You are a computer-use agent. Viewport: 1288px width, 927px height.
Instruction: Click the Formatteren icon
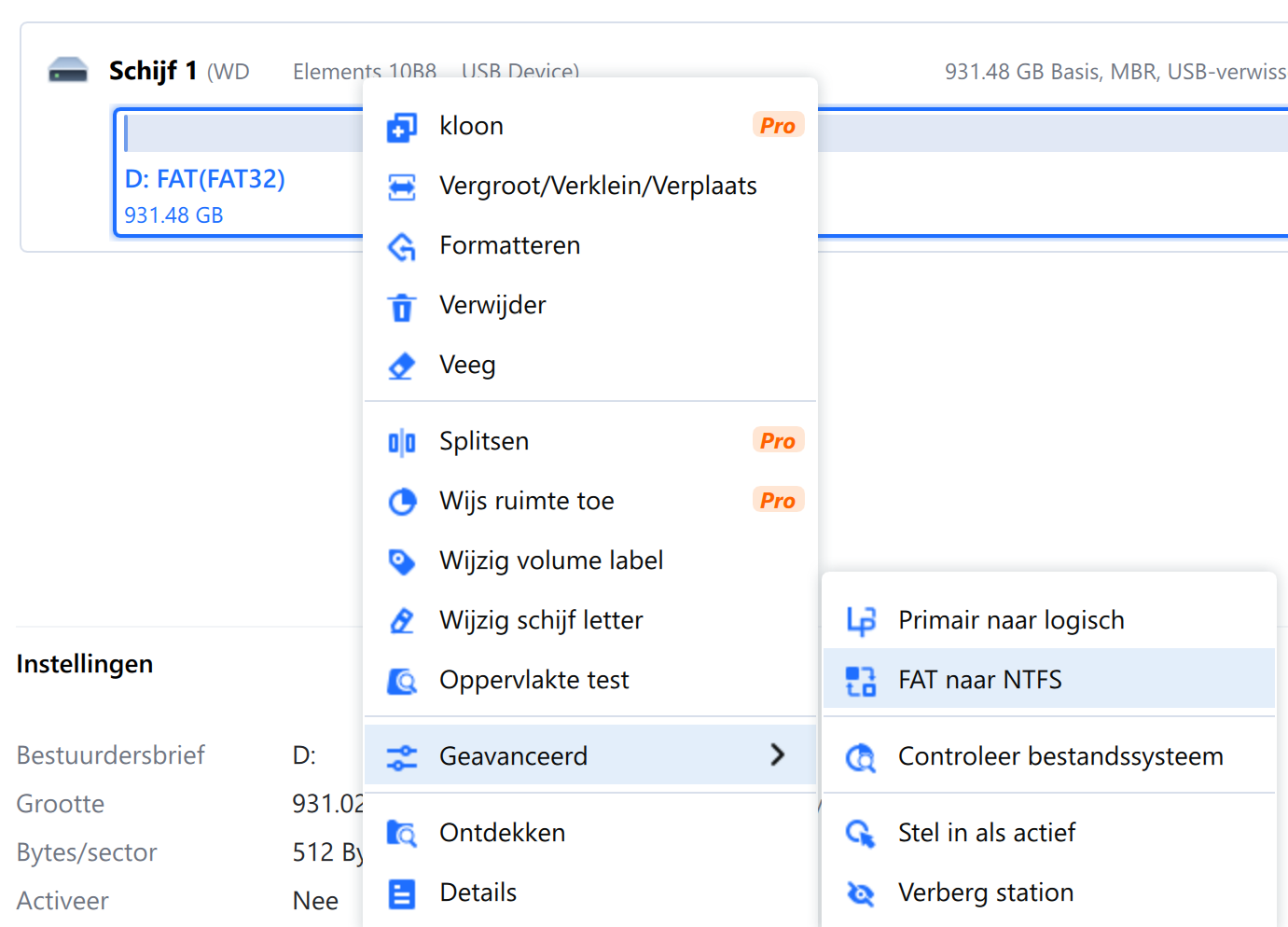pyautogui.click(x=402, y=246)
